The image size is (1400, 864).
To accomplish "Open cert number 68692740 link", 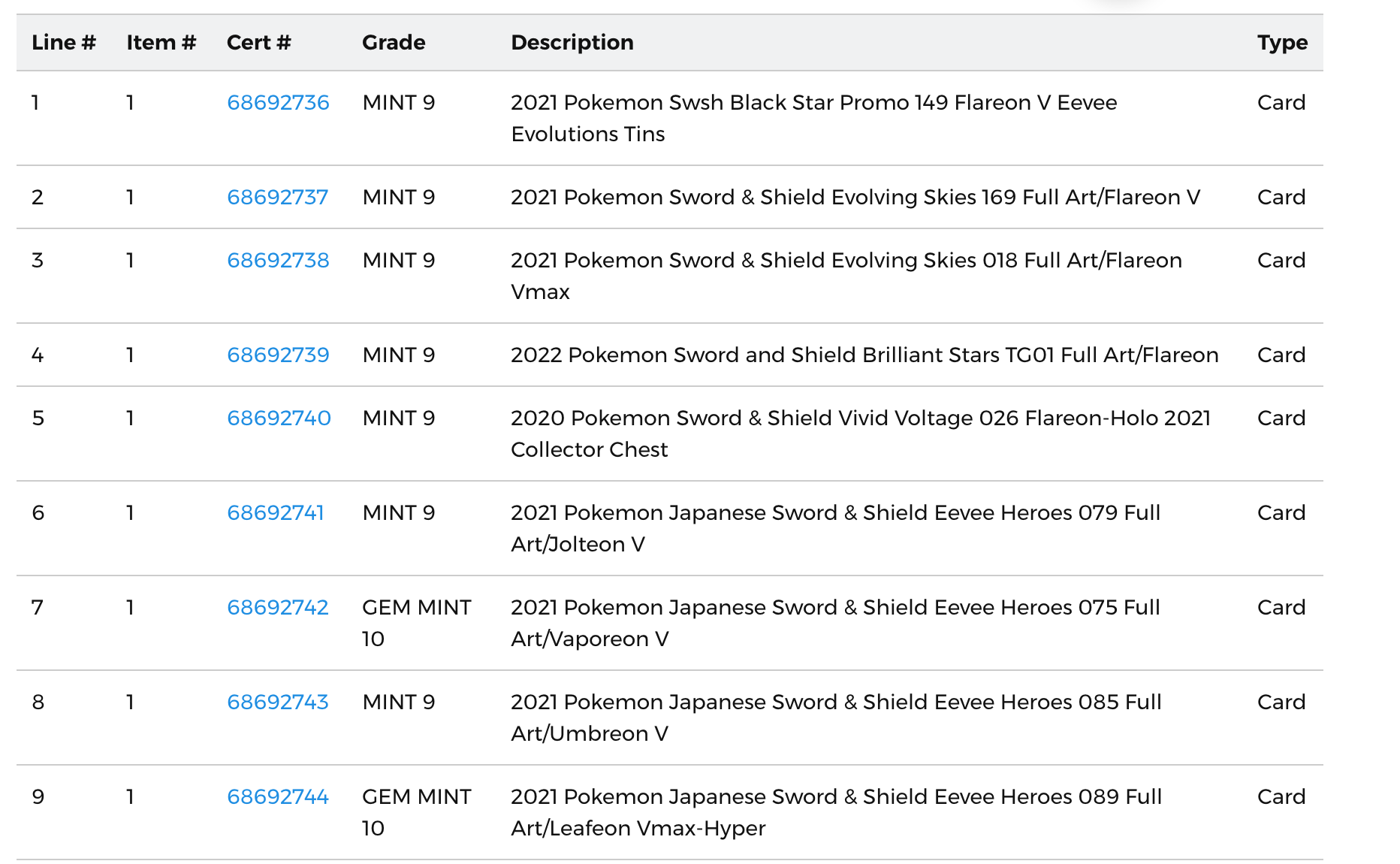I will (x=279, y=418).
